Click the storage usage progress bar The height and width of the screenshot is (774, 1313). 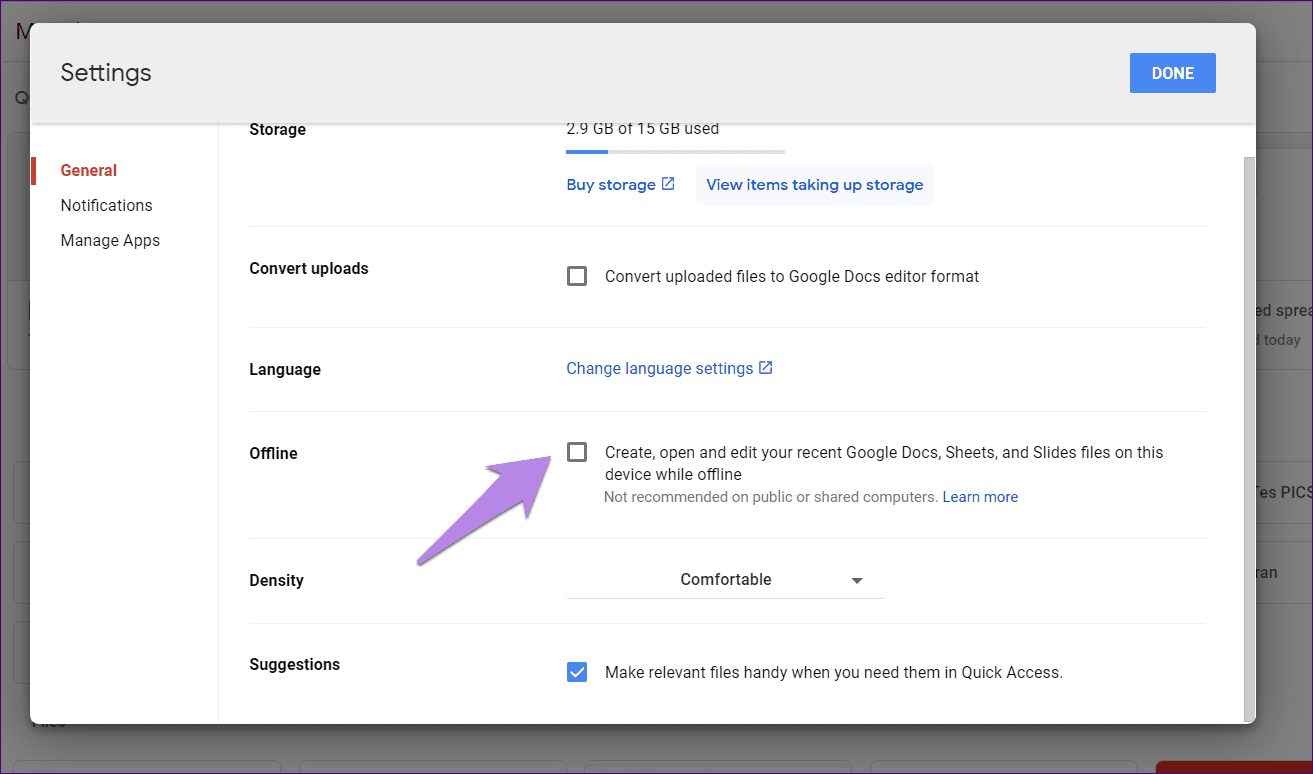point(675,151)
